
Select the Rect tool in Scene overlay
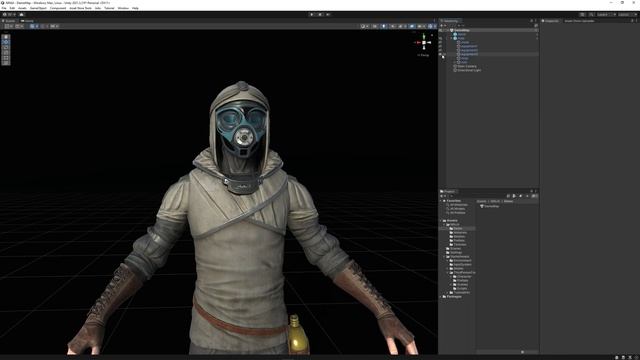pyautogui.click(x=6, y=58)
